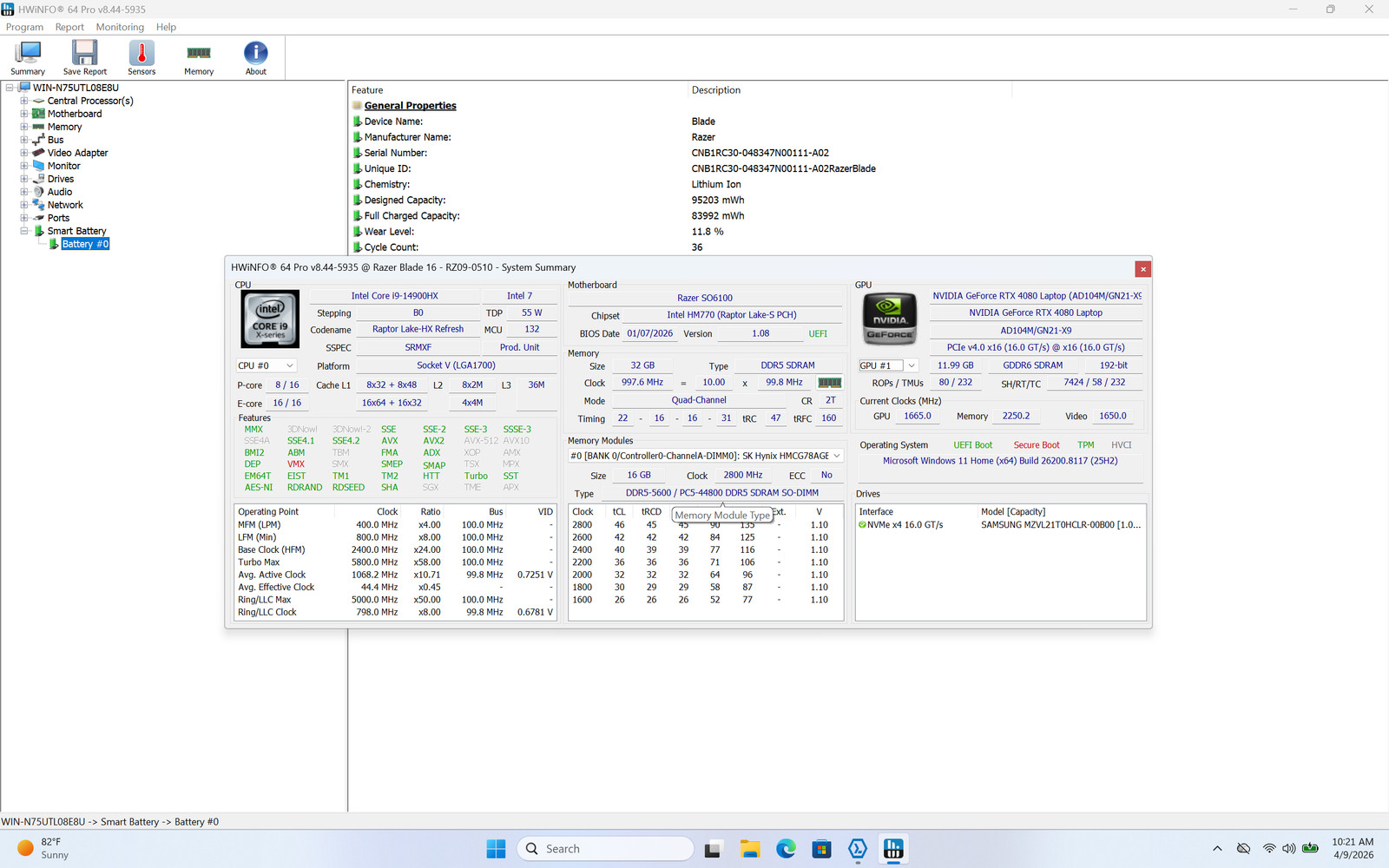Open the Report menu
Viewport: 1389px width, 868px height.
69,27
